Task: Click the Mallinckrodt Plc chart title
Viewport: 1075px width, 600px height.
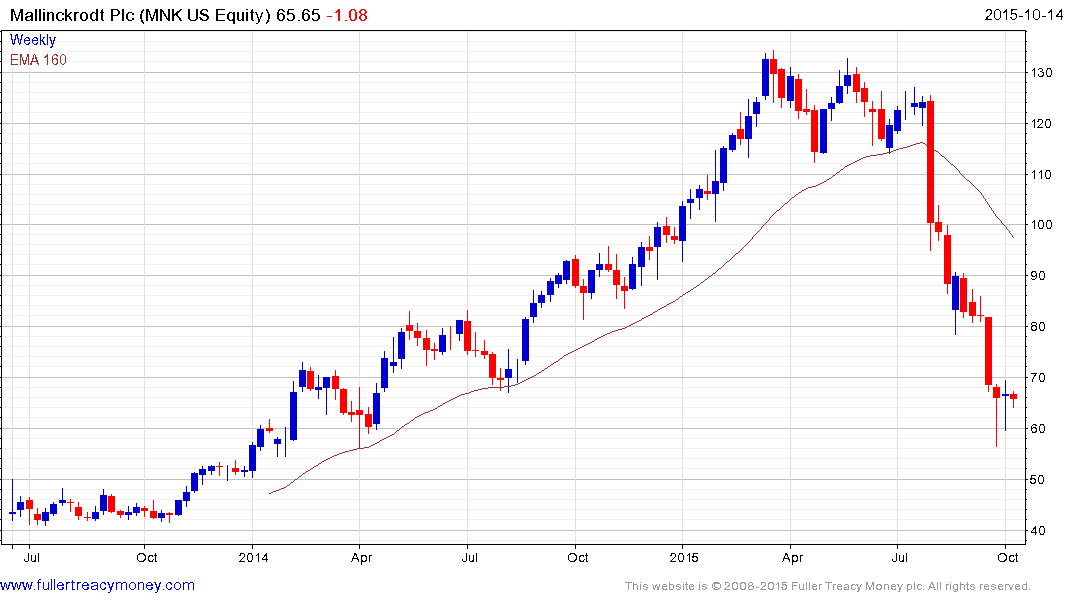Action: coord(140,15)
